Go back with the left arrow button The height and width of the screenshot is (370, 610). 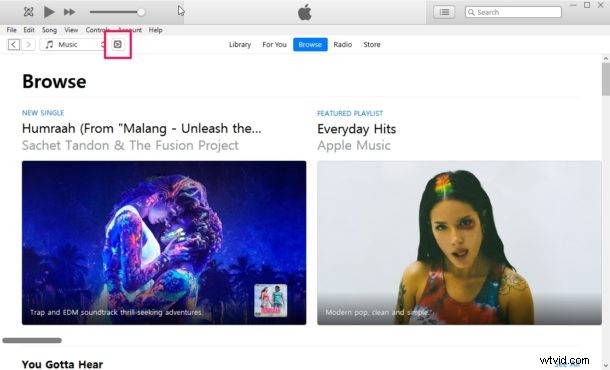pyautogui.click(x=14, y=44)
